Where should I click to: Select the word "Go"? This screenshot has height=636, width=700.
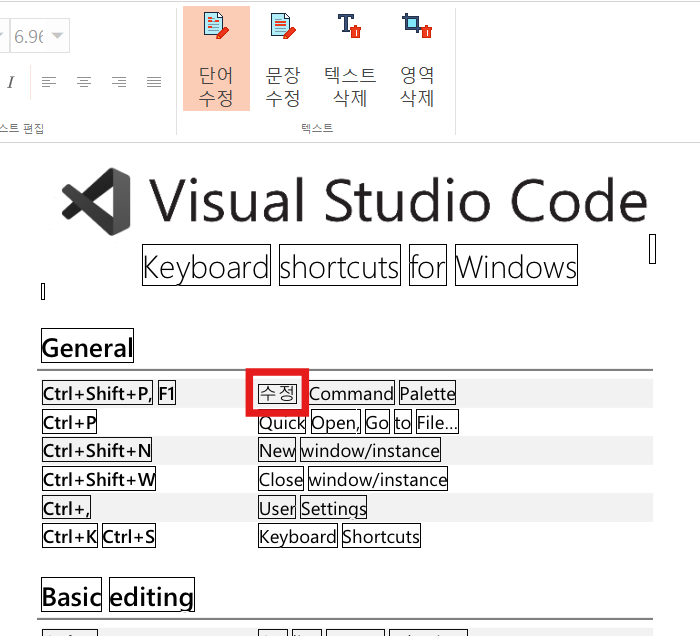click(377, 422)
